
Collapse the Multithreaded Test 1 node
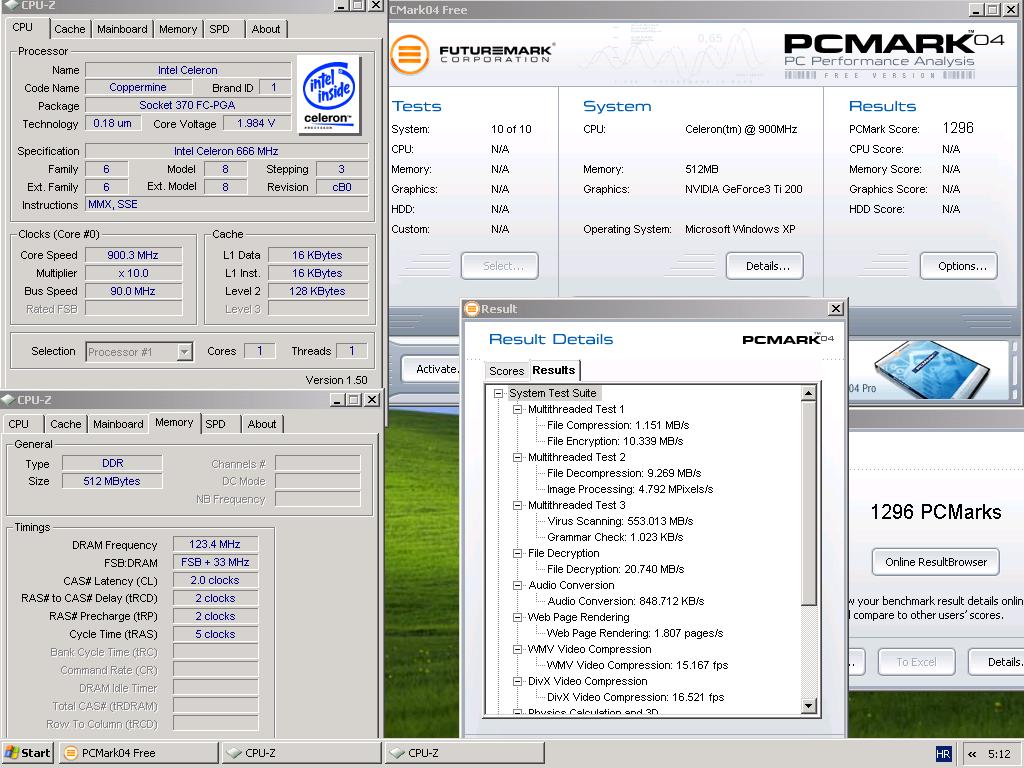[x=517, y=409]
